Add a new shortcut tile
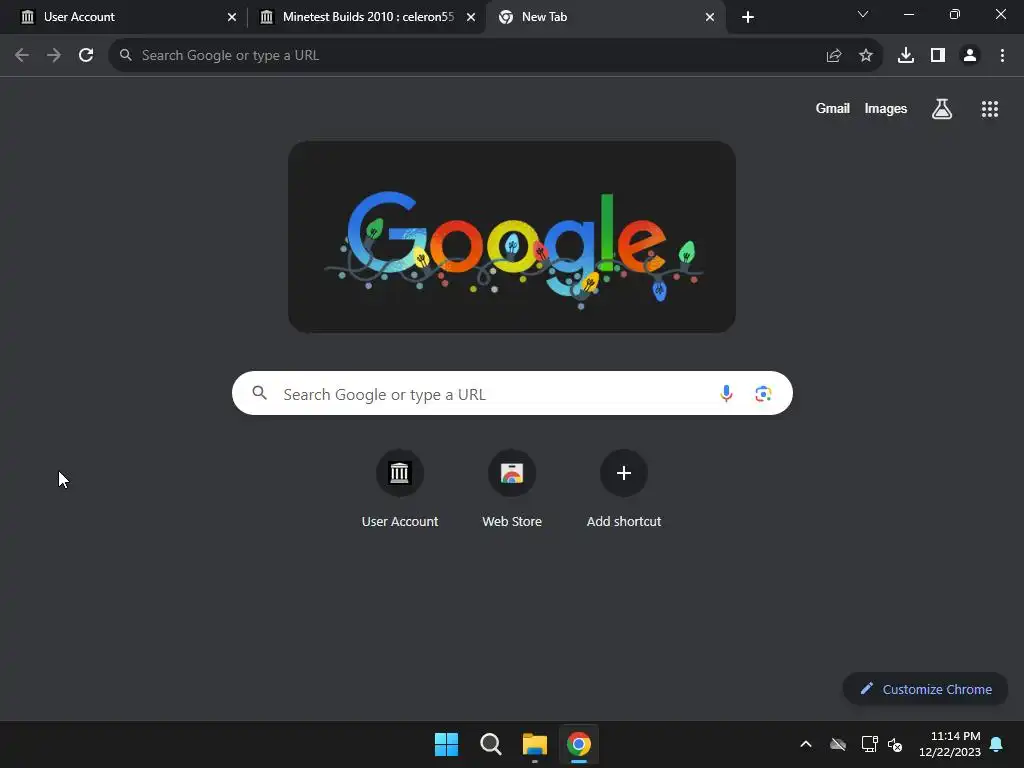Screen dimensions: 1024x768 (x=624, y=488)
